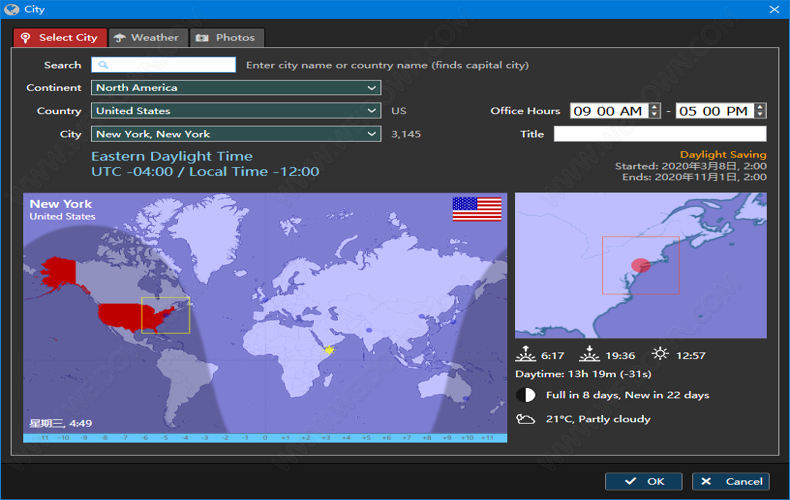
Task: Click the sunset icon next to 19:36
Action: coord(590,355)
